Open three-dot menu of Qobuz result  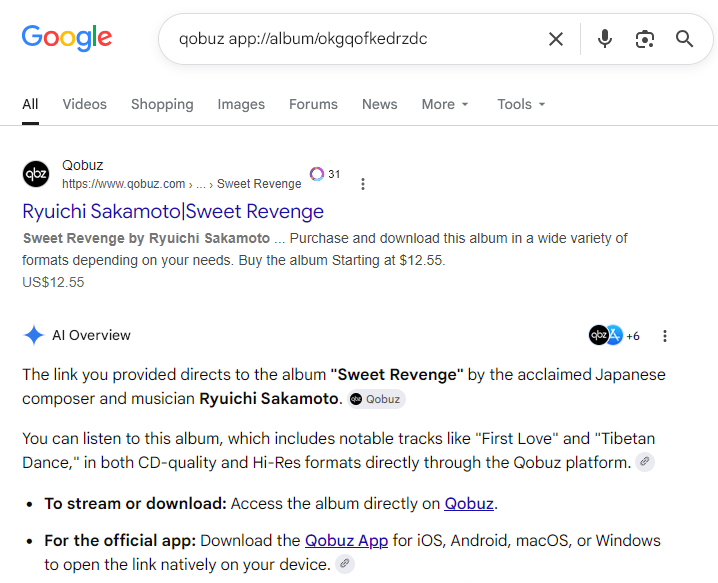(363, 184)
